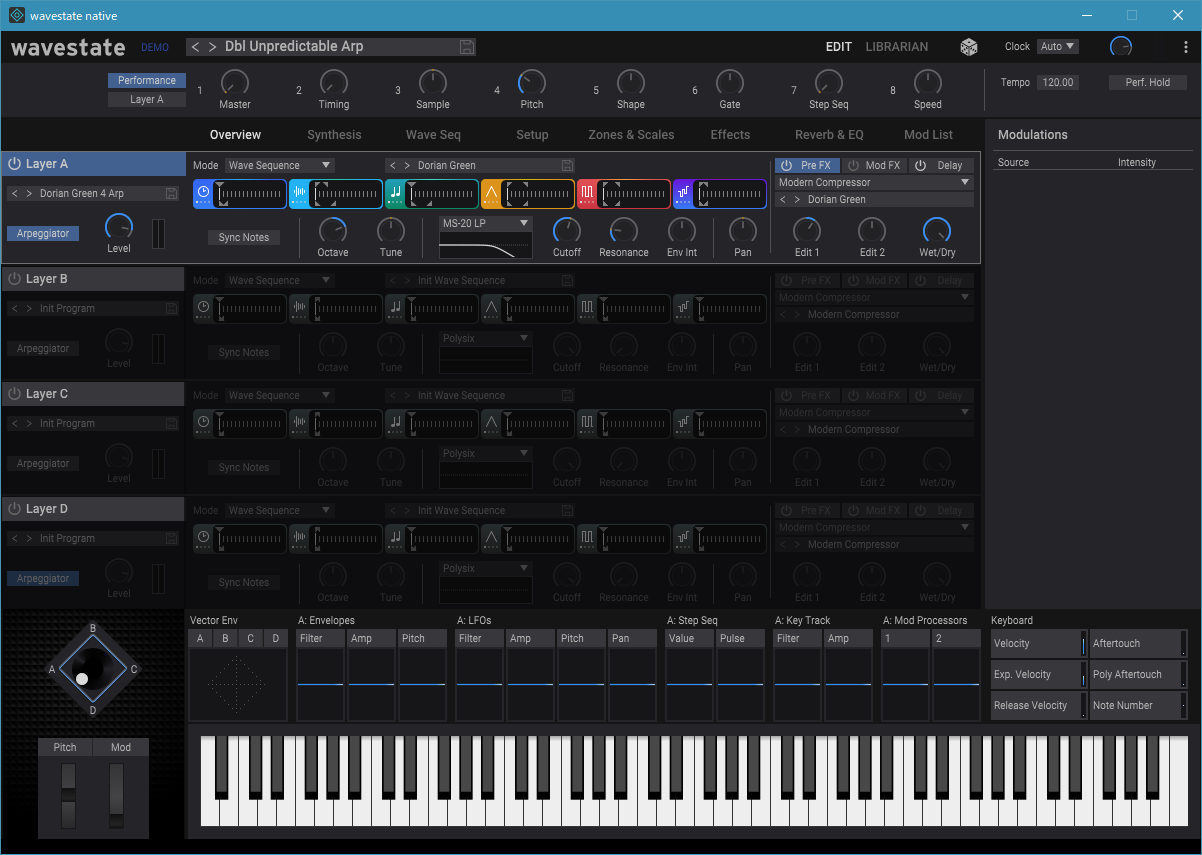
Task: Click Layer B Timing lane clock icon
Action: [204, 309]
